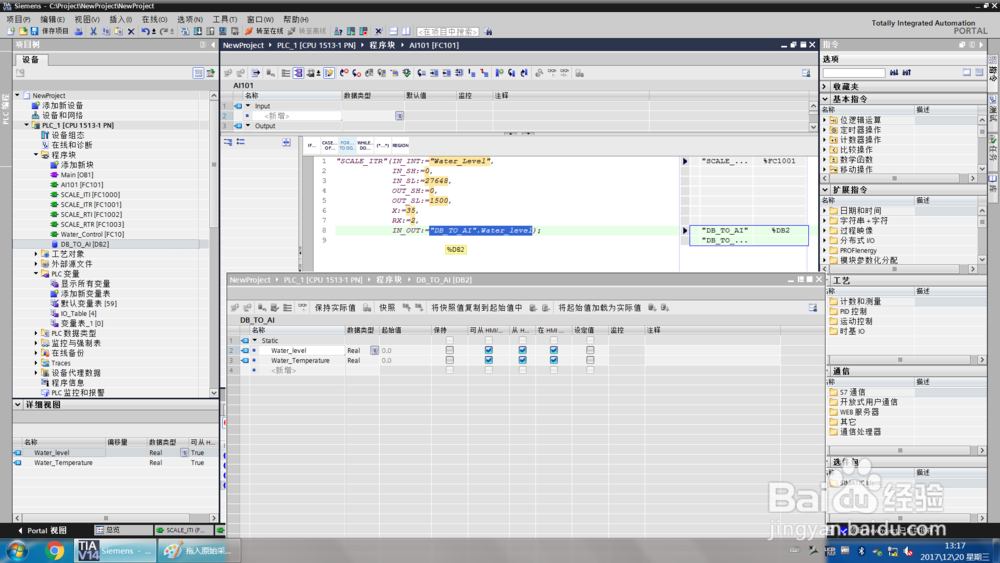Click the Delete X icon in main toolbar
The image size is (1000, 563).
(x=131, y=31)
